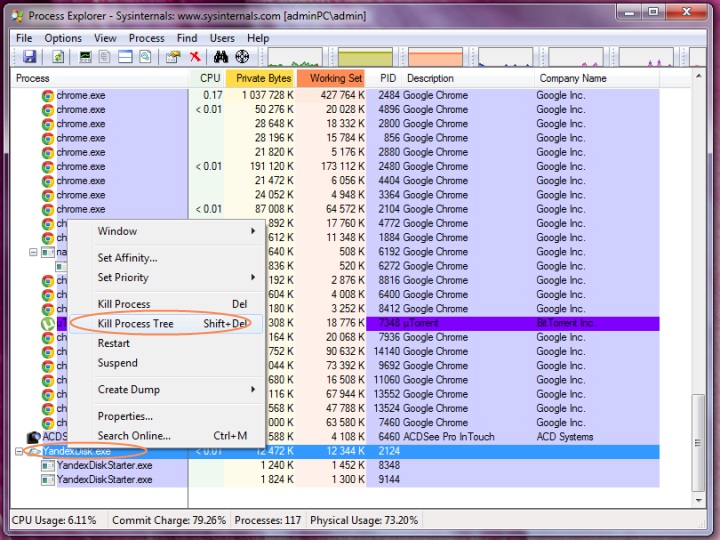The image size is (720, 540).
Task: Open the View menu
Action: coord(105,38)
